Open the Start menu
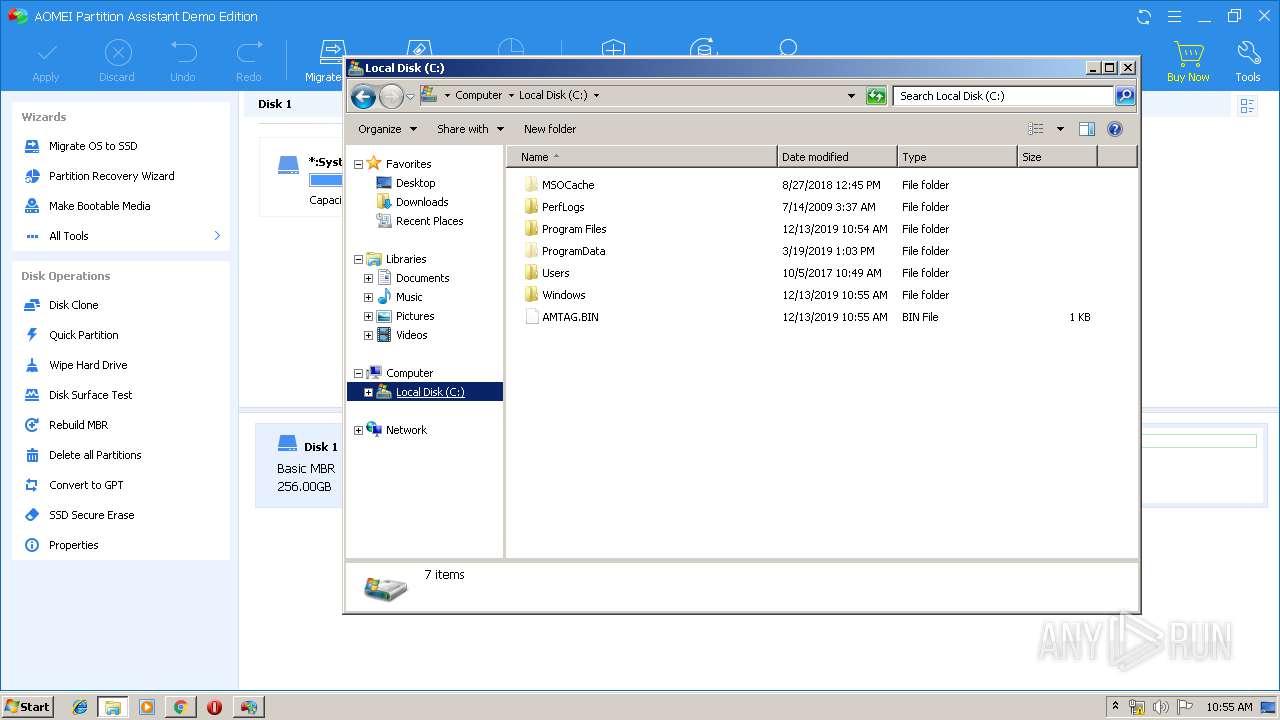The width and height of the screenshot is (1280, 720). coord(27,707)
